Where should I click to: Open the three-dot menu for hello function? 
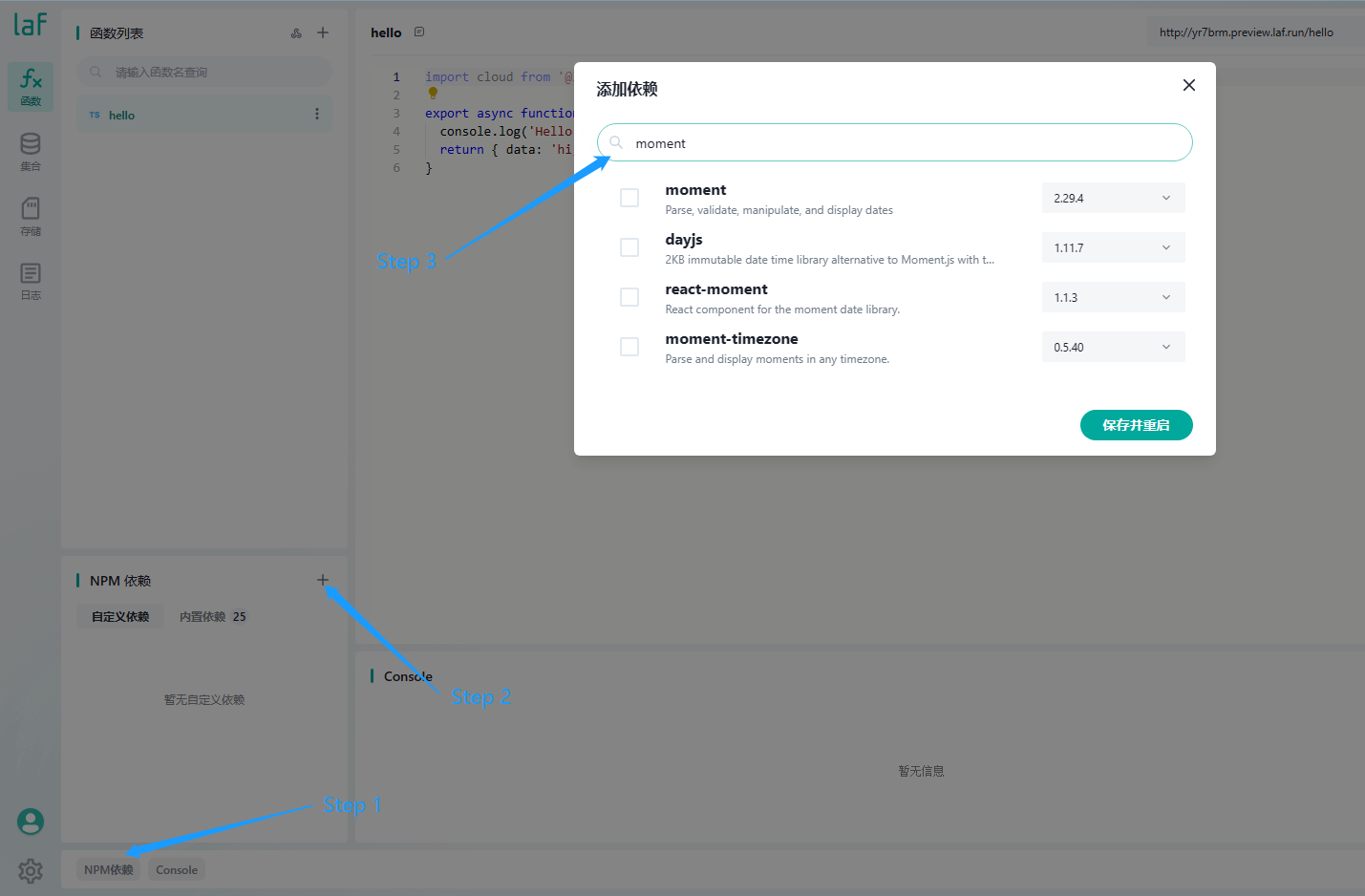point(317,115)
